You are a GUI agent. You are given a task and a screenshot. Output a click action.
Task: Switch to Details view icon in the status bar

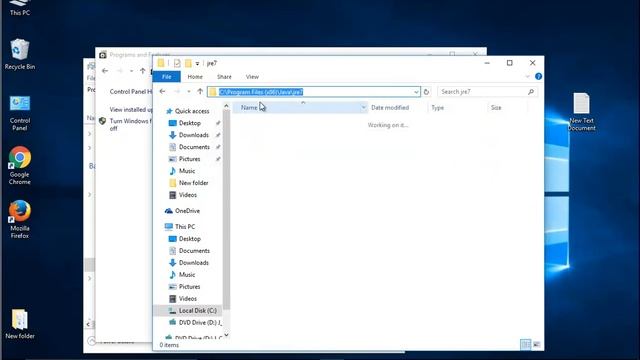tap(525, 344)
